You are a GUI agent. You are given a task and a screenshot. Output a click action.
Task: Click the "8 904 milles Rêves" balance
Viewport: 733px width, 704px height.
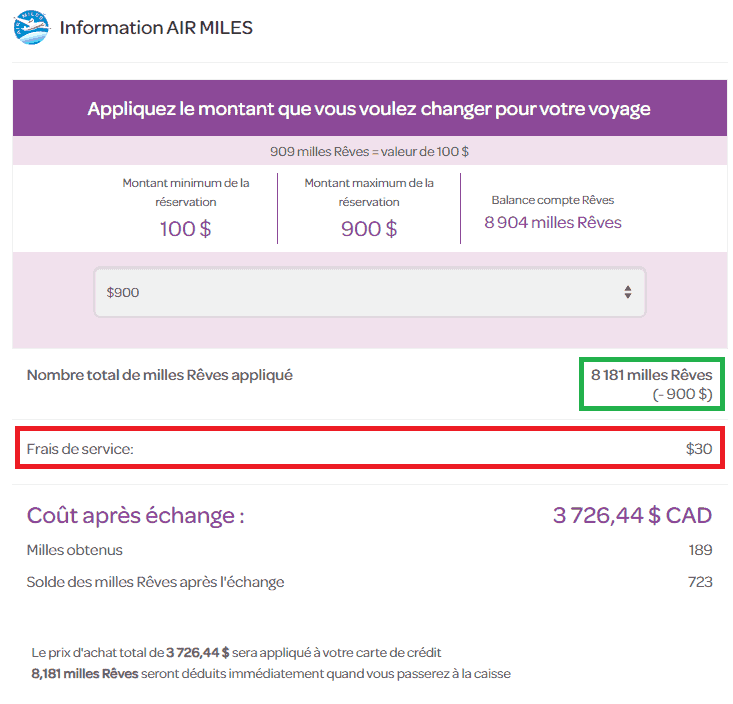(553, 222)
